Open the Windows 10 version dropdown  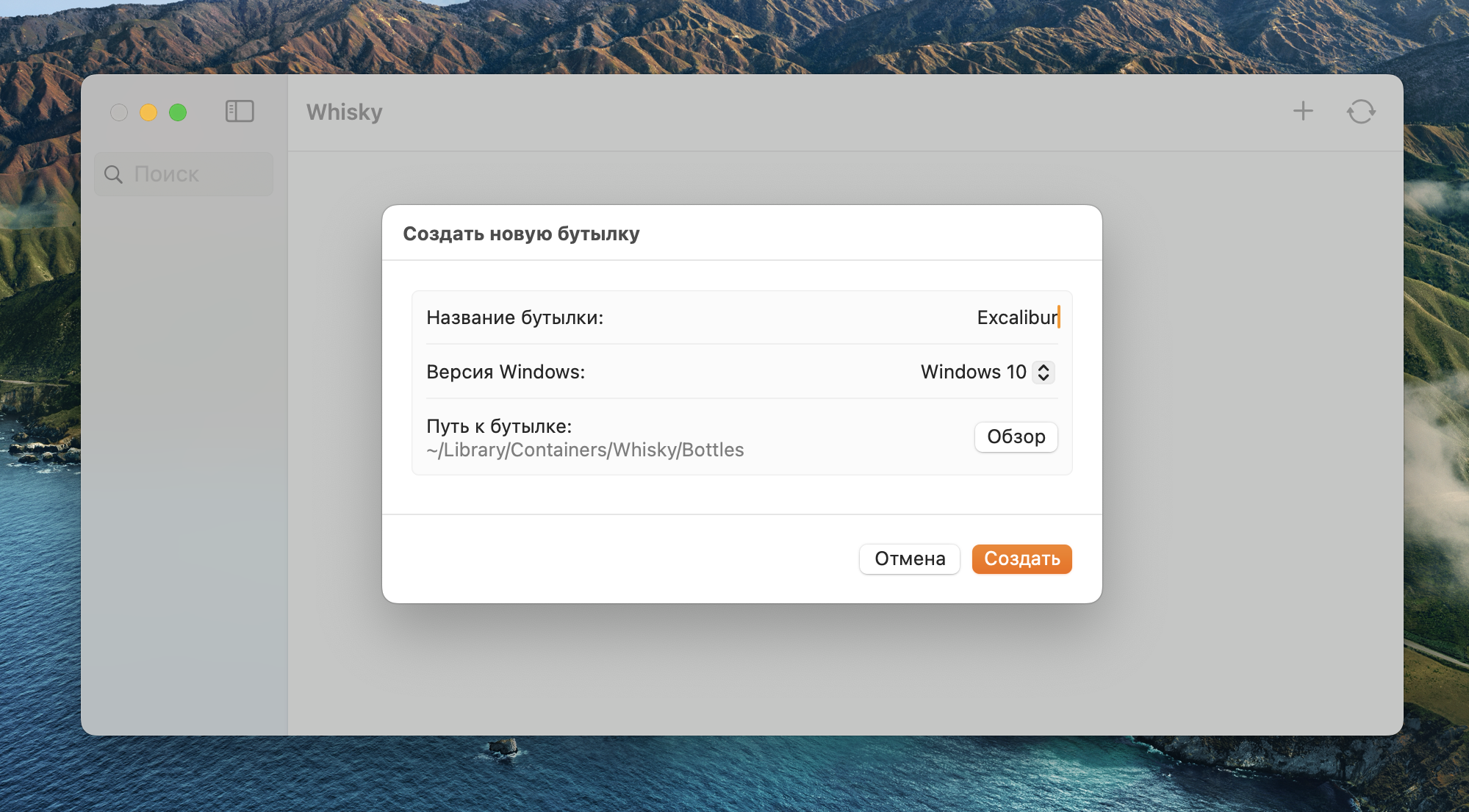pos(988,372)
